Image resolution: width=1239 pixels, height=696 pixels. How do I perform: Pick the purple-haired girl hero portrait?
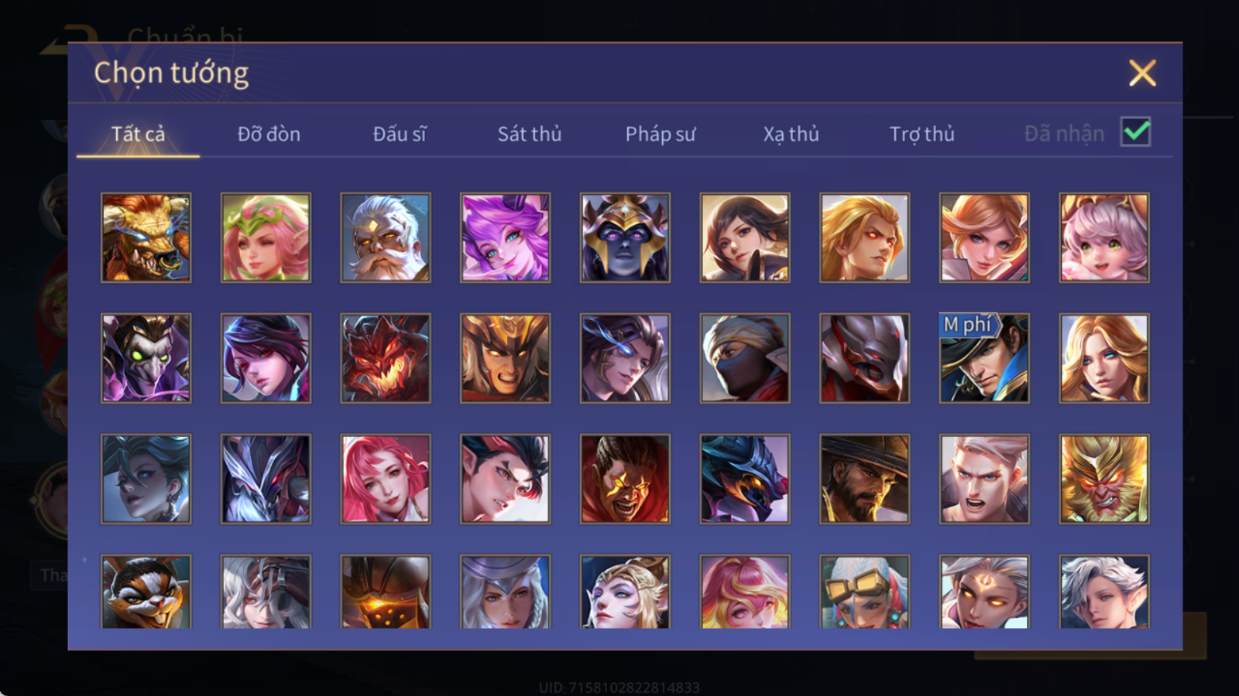tap(505, 238)
